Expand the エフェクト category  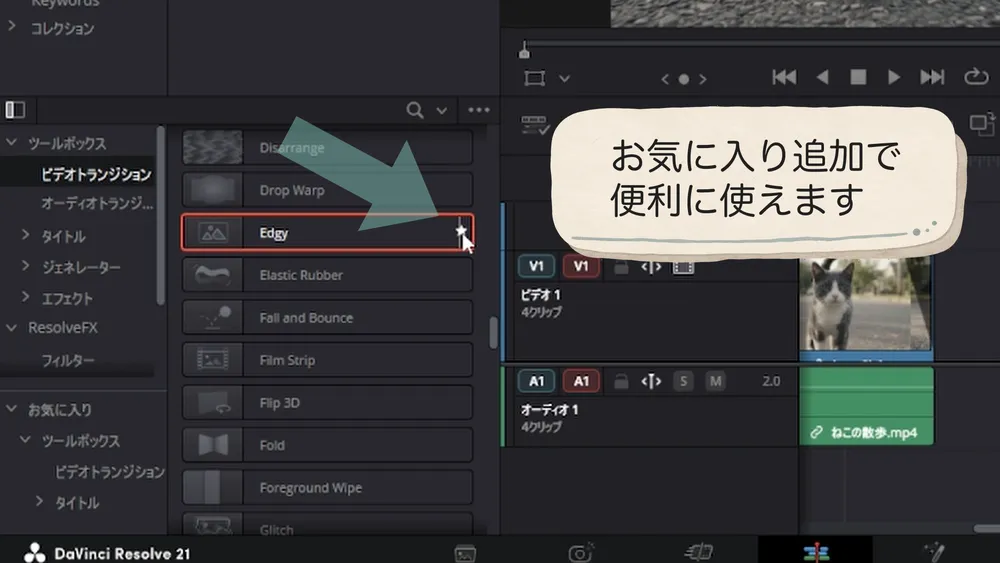click(26, 296)
